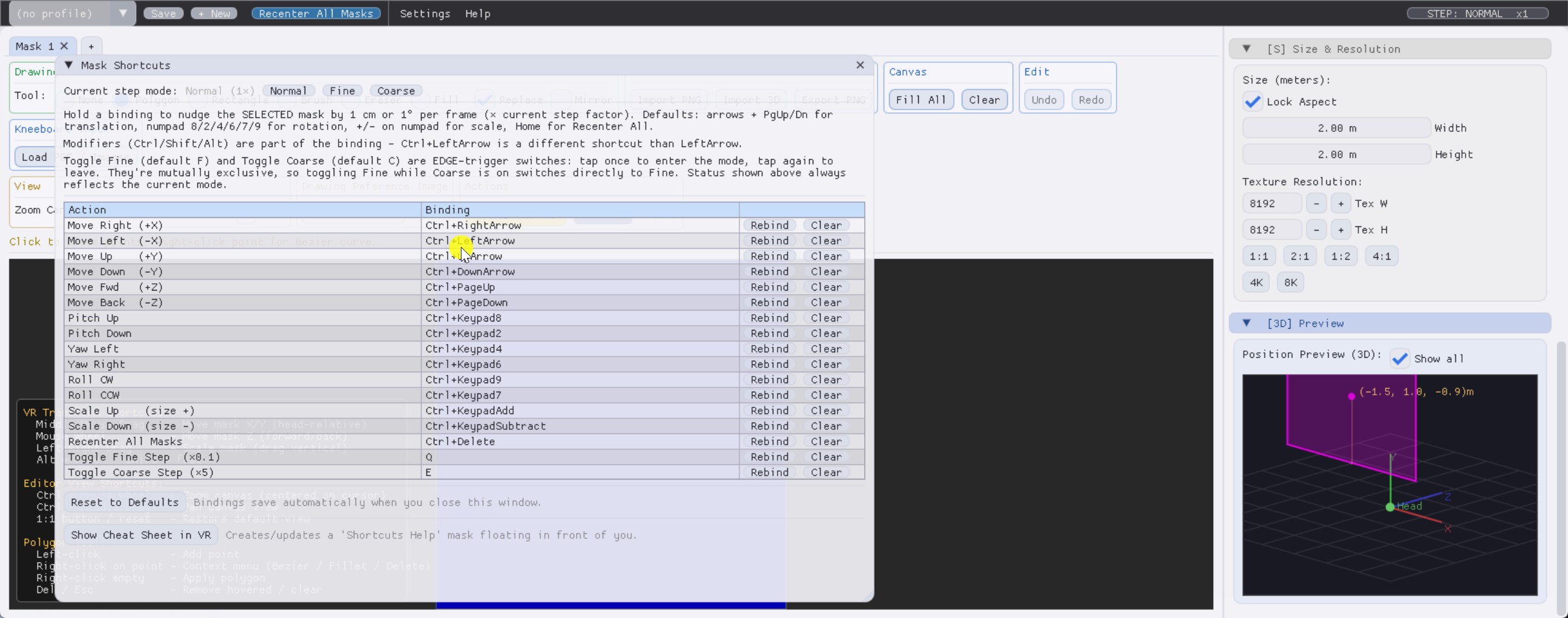1568x618 pixels.
Task: Close the Mask Shortcuts dialog
Action: (x=859, y=65)
